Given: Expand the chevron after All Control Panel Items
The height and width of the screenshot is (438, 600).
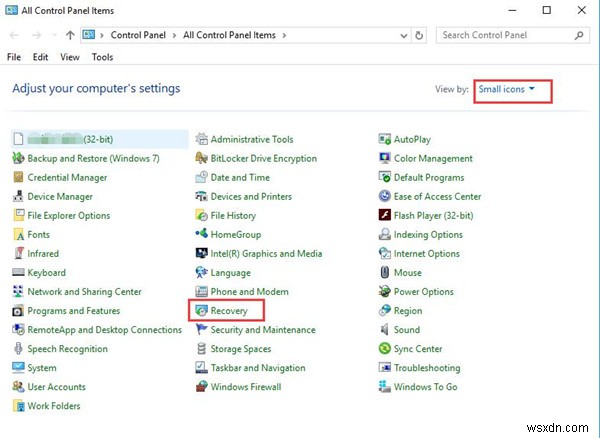Looking at the screenshot, I should pos(284,35).
